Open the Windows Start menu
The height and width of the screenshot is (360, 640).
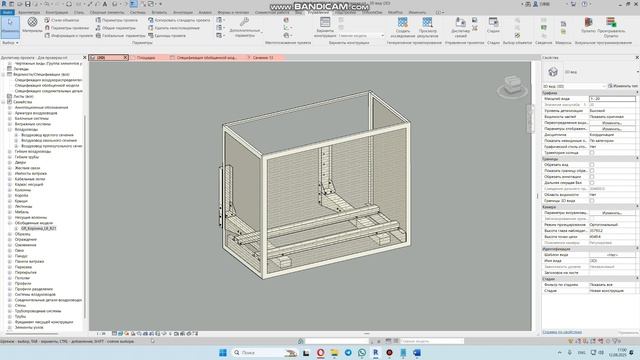(x=223, y=352)
